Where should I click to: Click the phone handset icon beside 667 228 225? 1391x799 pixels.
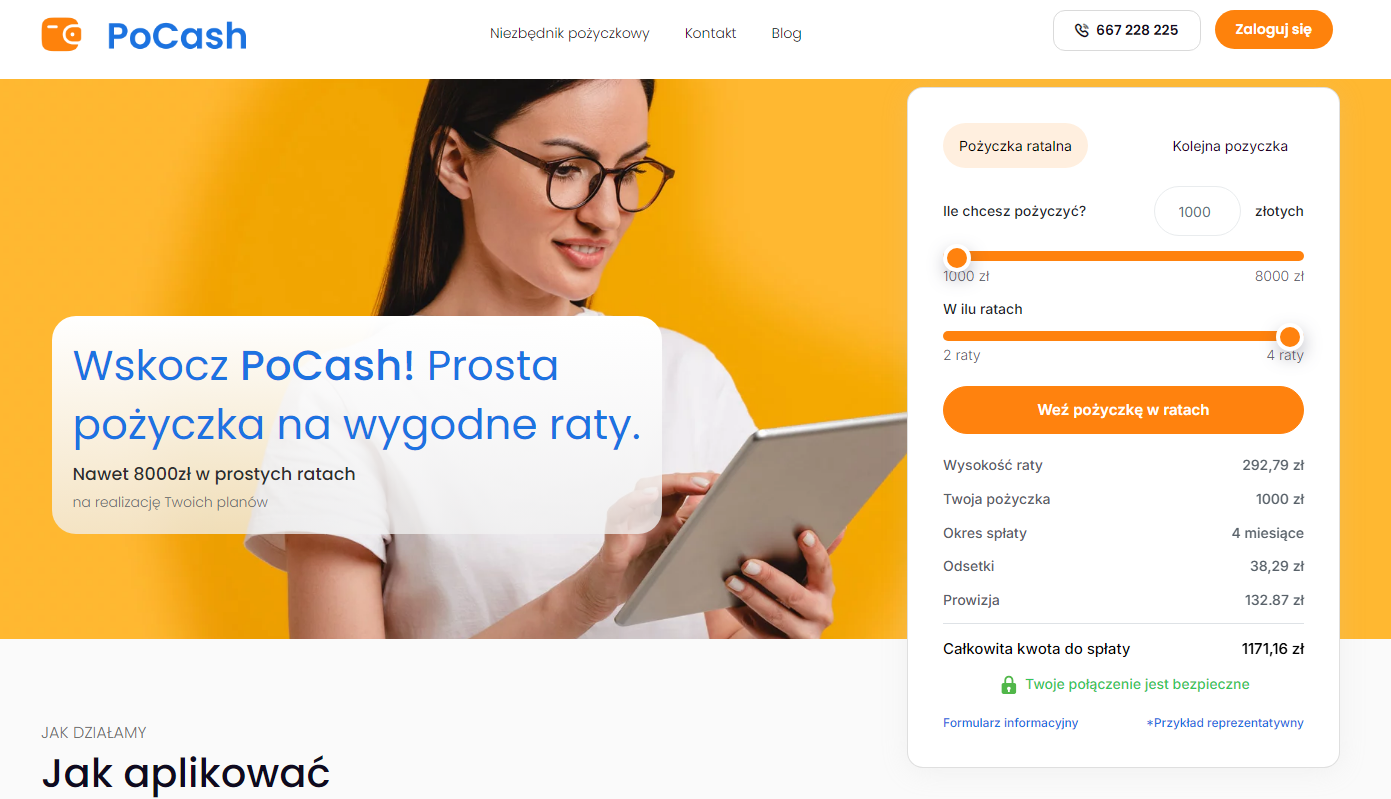pyautogui.click(x=1081, y=30)
